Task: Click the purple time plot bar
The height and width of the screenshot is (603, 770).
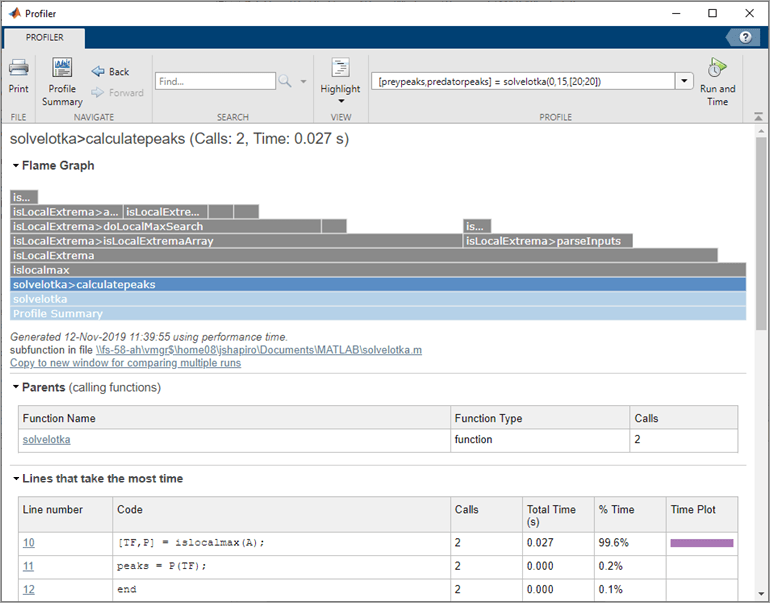Action: tap(702, 543)
